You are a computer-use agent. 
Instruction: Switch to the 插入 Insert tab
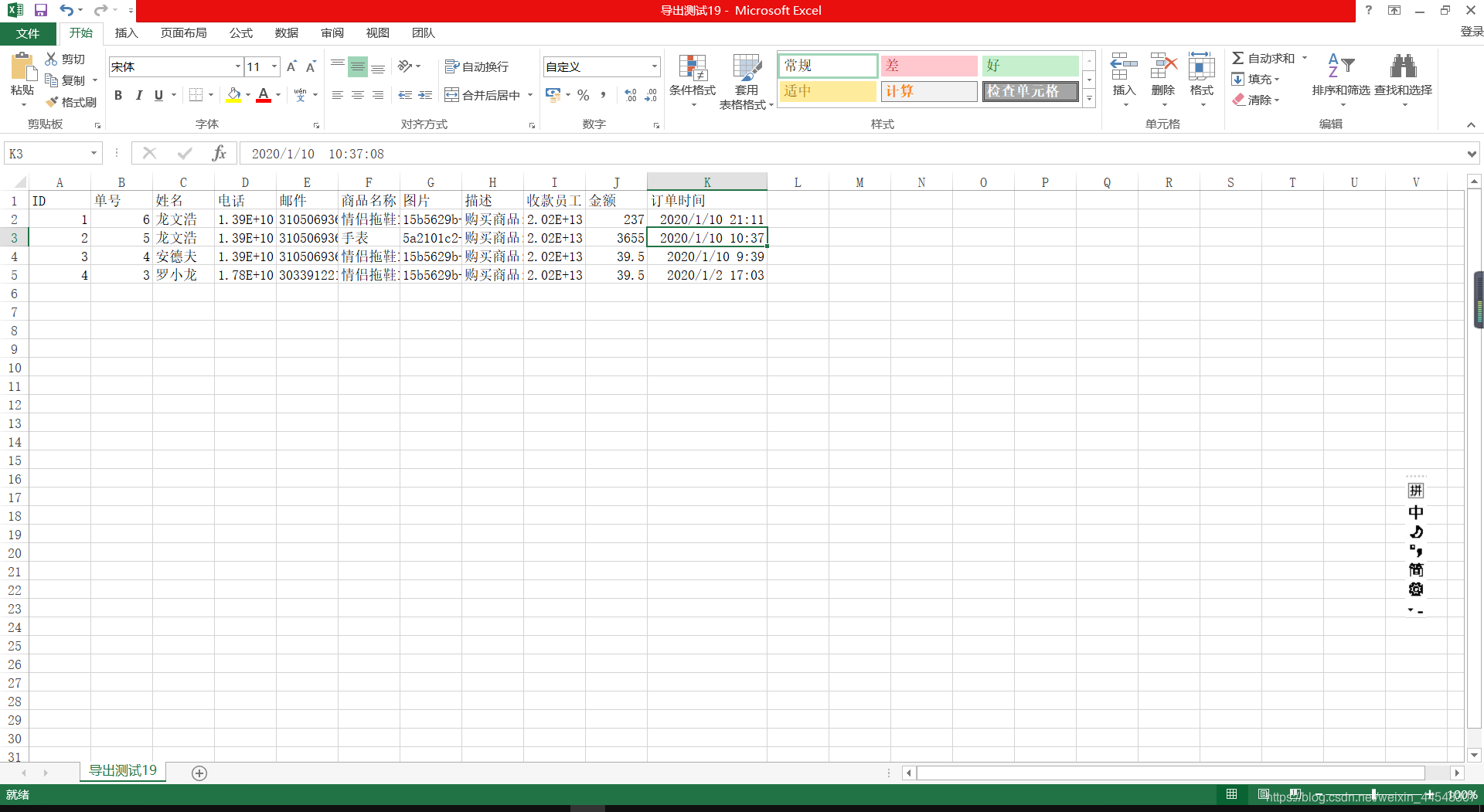126,33
